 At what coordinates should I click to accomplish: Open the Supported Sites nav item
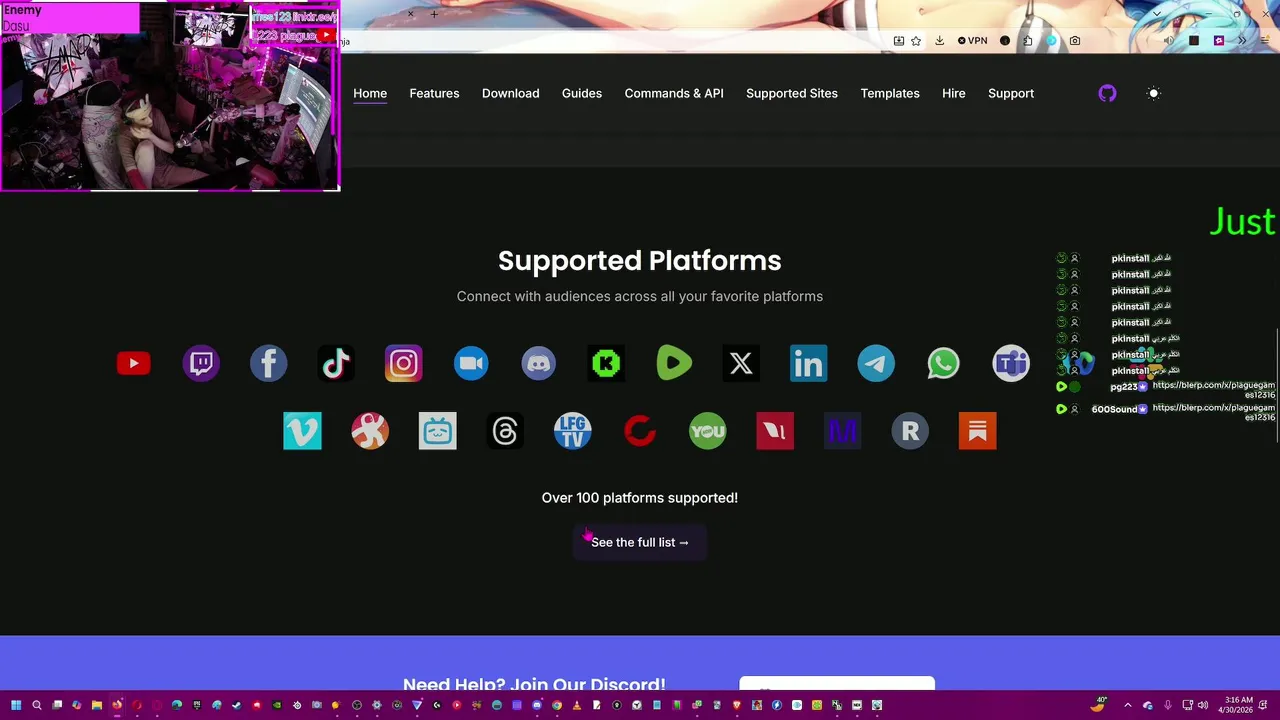pos(792,93)
